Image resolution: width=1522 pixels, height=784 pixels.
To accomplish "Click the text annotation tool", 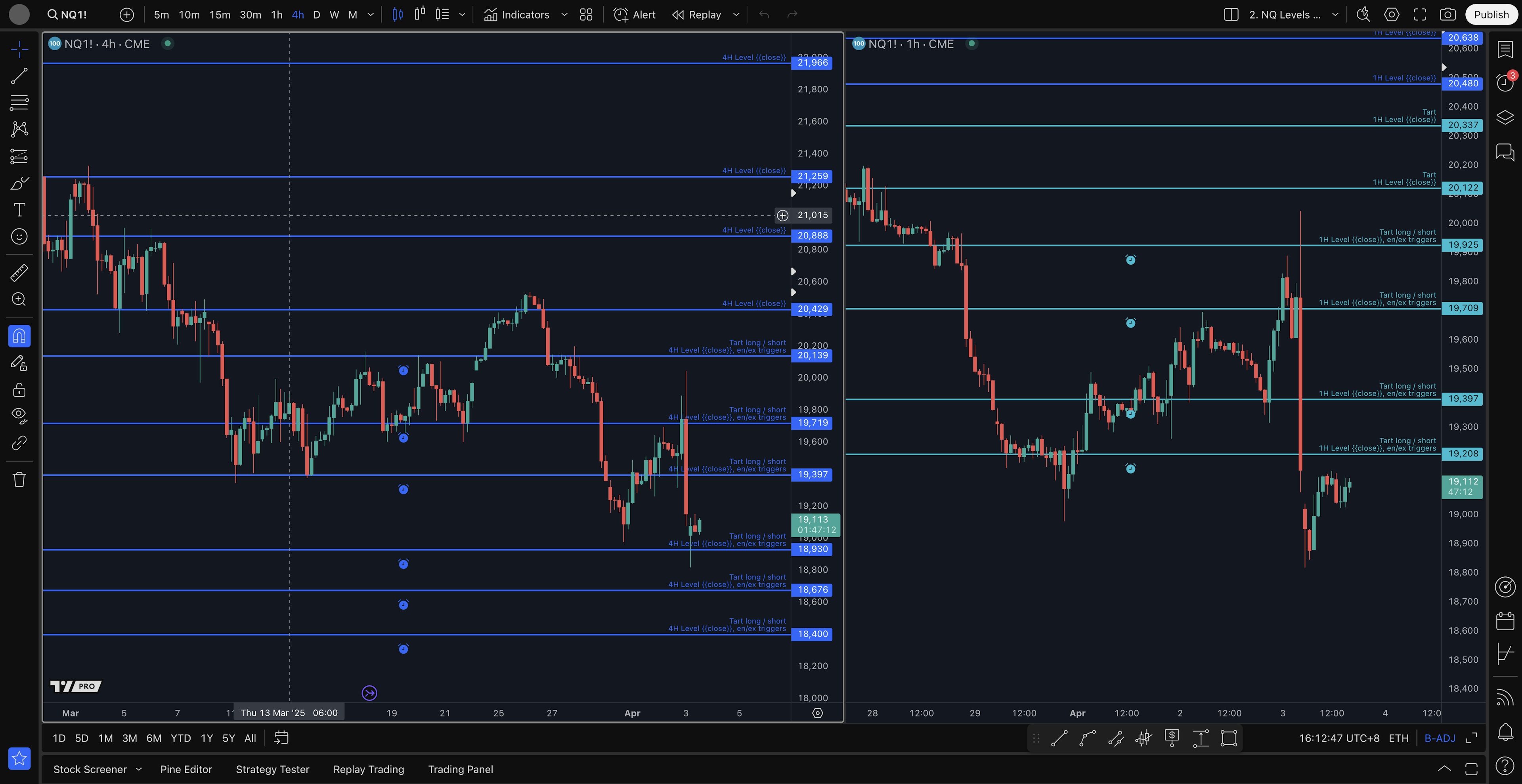I will pos(19,210).
